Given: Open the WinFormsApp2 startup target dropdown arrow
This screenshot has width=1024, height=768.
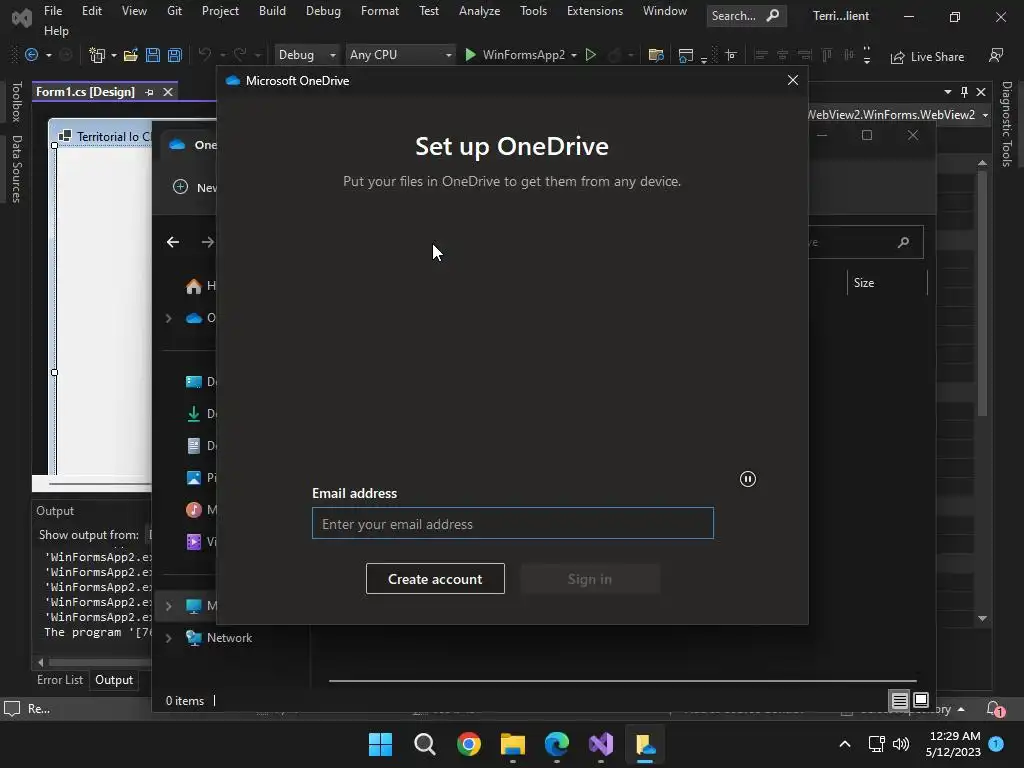Looking at the screenshot, I should pos(573,56).
